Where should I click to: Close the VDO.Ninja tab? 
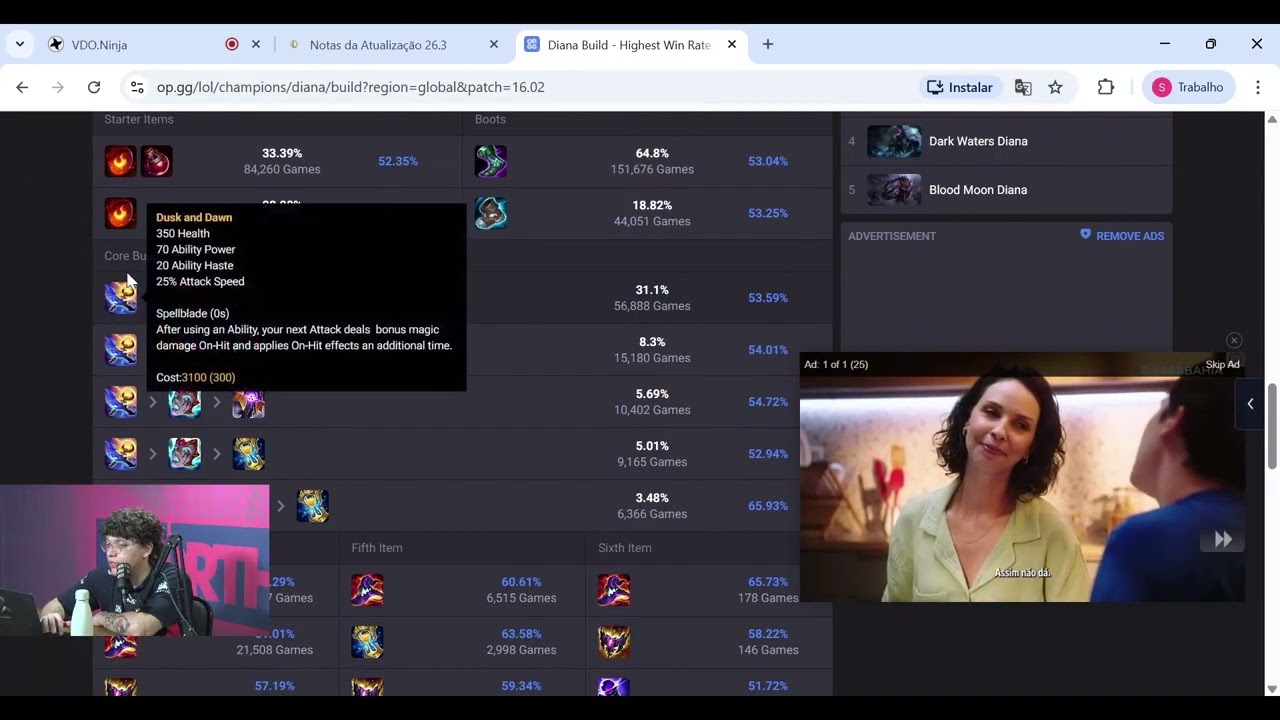click(256, 44)
